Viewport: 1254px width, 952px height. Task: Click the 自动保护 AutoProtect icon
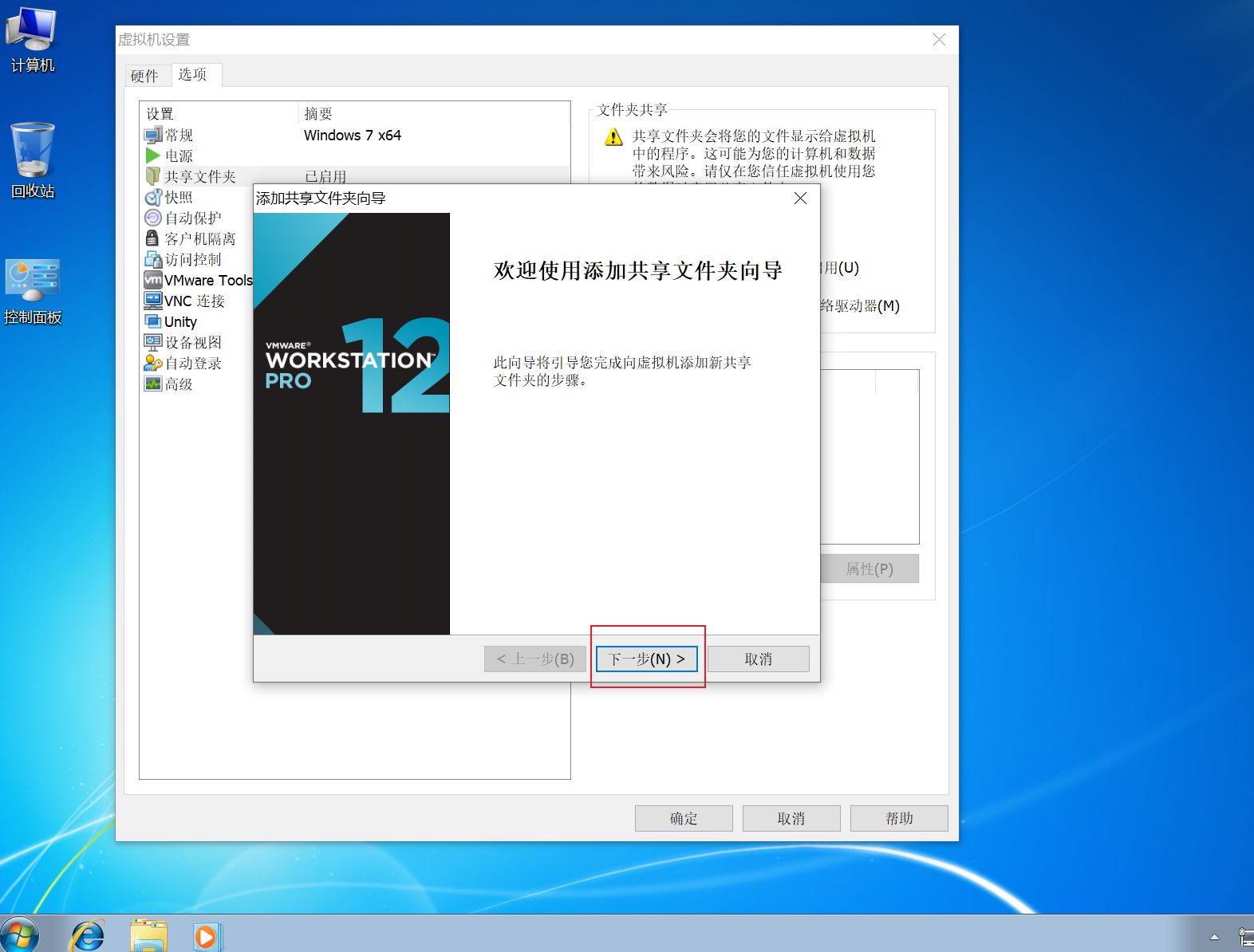tap(153, 218)
